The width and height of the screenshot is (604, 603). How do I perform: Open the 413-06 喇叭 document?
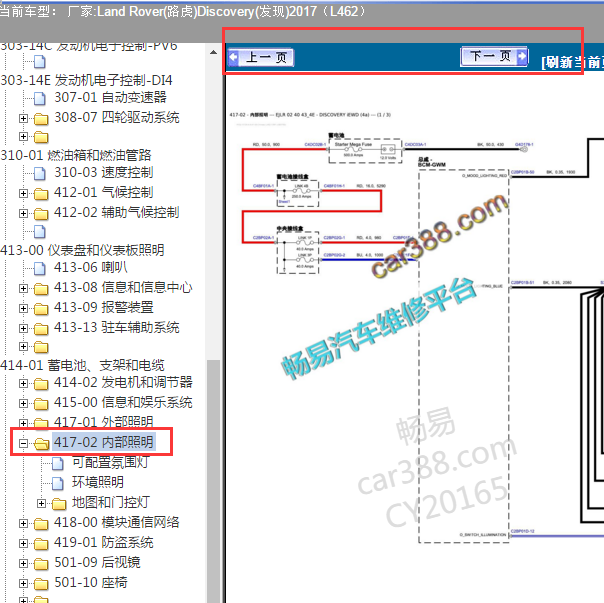coord(91,267)
